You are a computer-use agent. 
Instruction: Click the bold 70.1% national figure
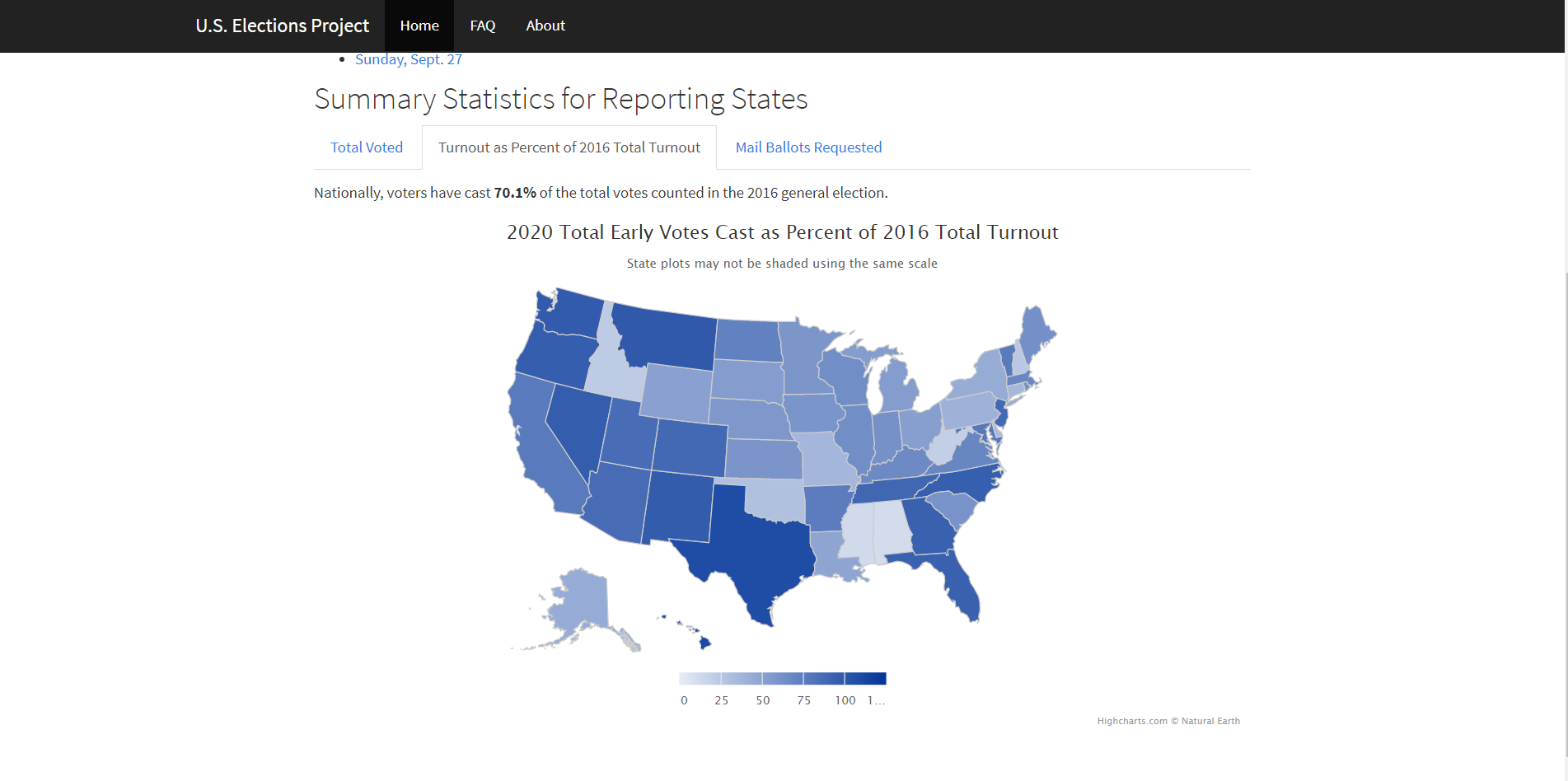[515, 193]
